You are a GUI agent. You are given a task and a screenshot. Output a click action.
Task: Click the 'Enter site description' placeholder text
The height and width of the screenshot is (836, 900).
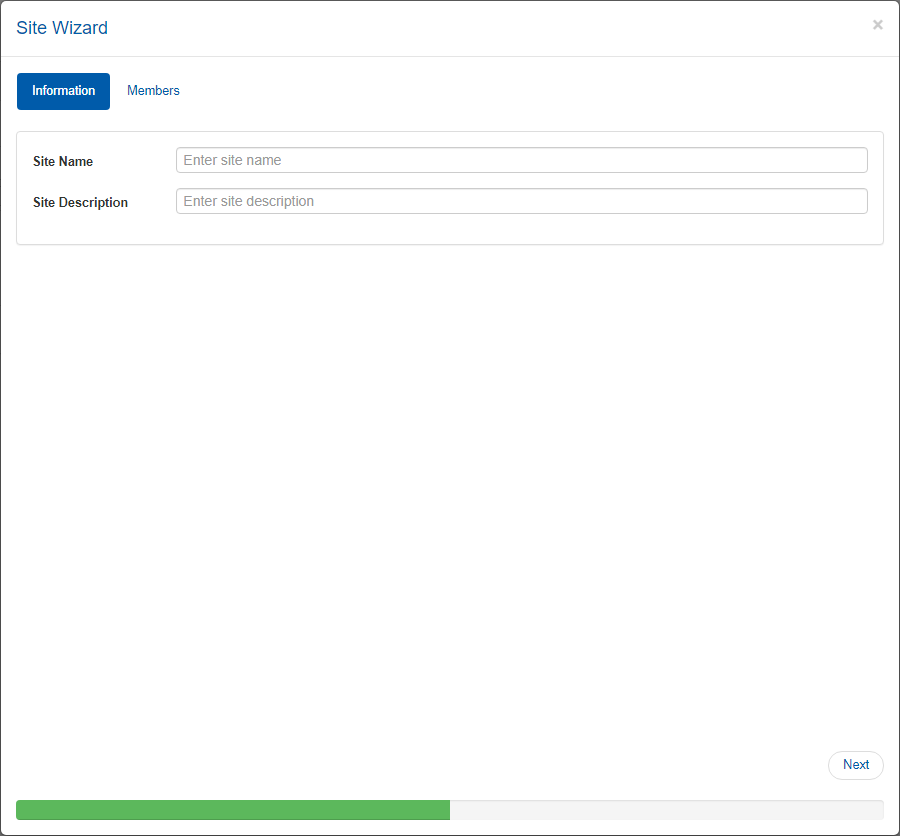(248, 201)
